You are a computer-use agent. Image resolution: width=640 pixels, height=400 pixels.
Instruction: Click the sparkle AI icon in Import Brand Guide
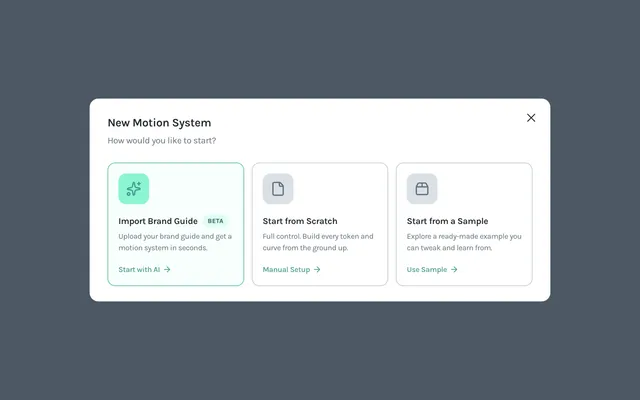click(133, 189)
